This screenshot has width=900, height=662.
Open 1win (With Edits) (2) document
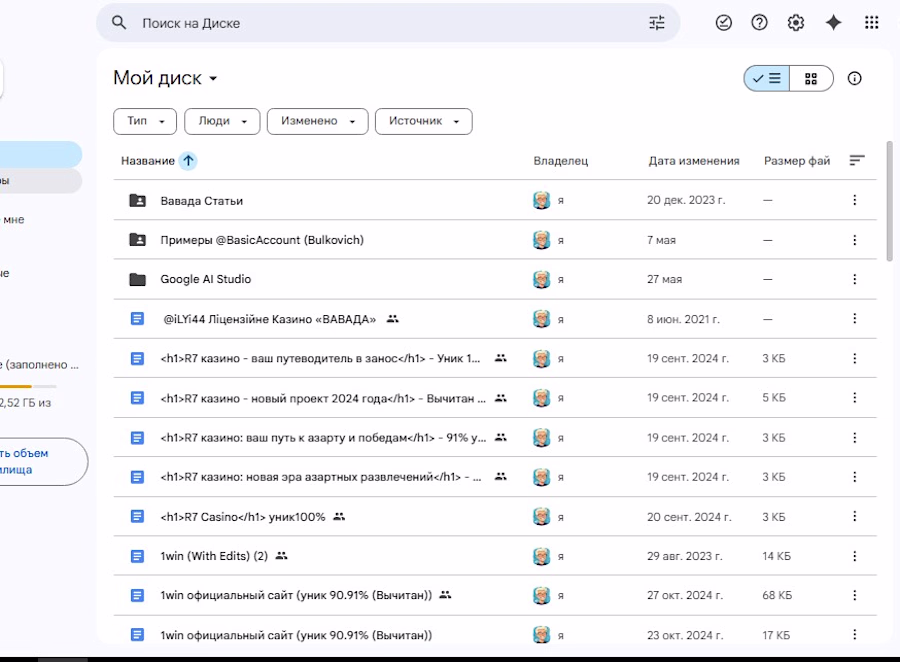(214, 556)
